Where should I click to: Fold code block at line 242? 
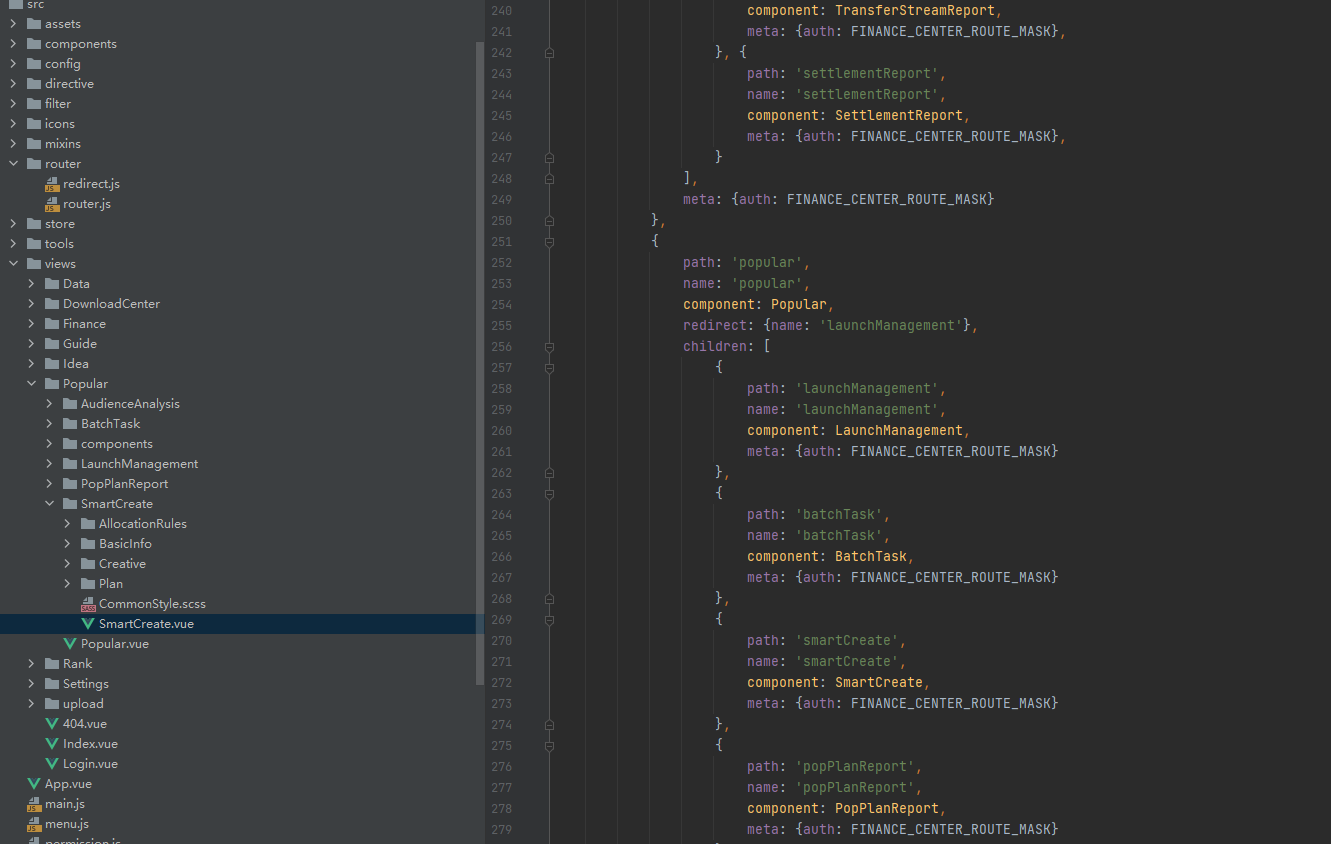point(549,52)
